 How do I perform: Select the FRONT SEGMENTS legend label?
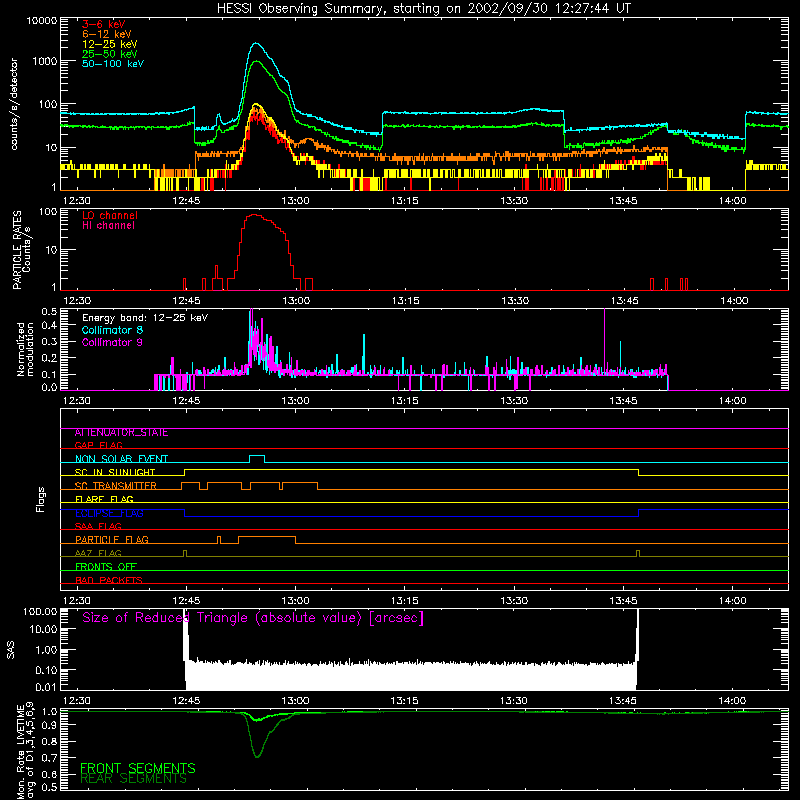pos(138,768)
